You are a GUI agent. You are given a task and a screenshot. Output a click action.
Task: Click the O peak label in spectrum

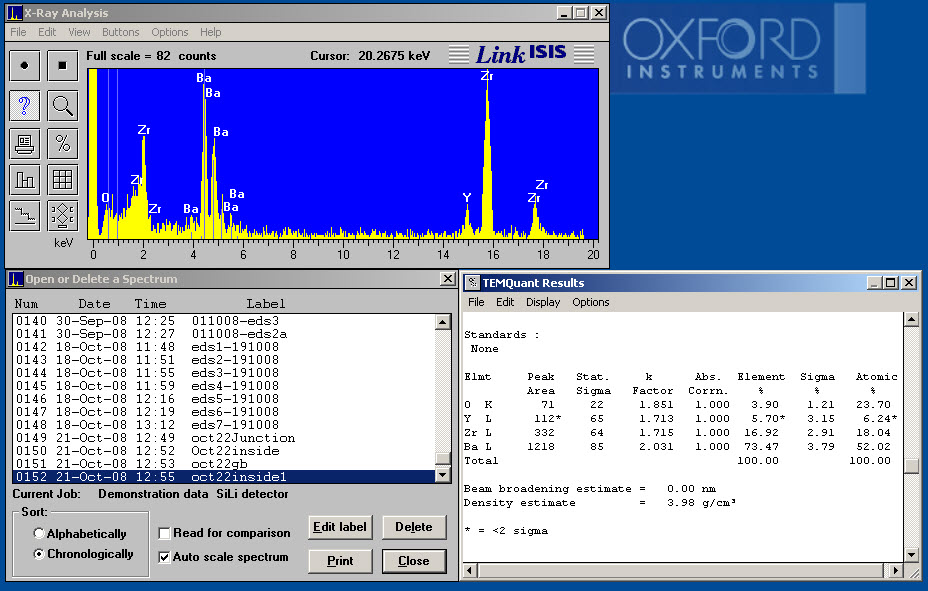(105, 198)
